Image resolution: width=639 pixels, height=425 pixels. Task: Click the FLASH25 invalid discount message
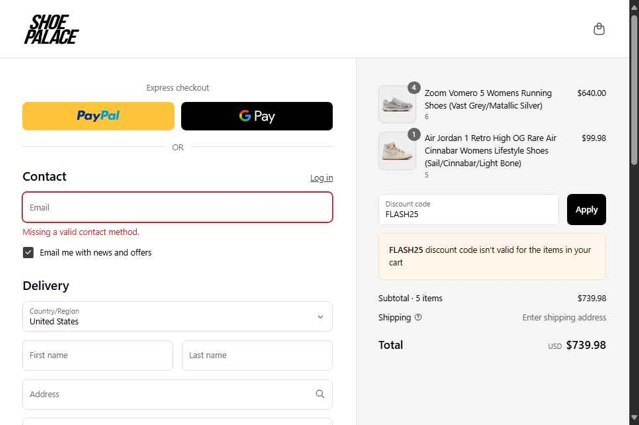(492, 256)
